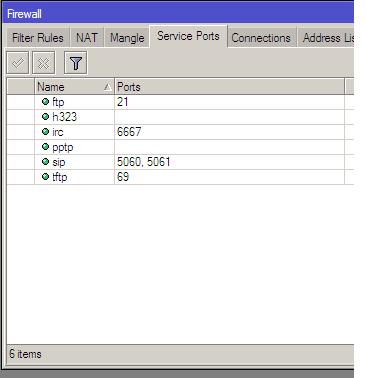This screenshot has width=366, height=378.
Task: Select the h323 service row
Action: 180,117
